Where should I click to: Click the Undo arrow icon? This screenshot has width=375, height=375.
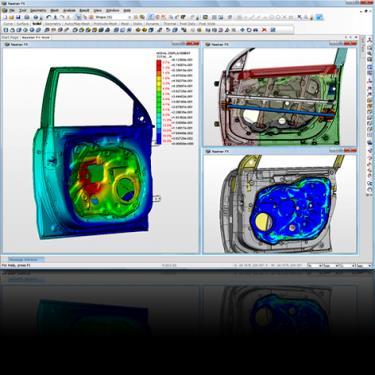49,17
